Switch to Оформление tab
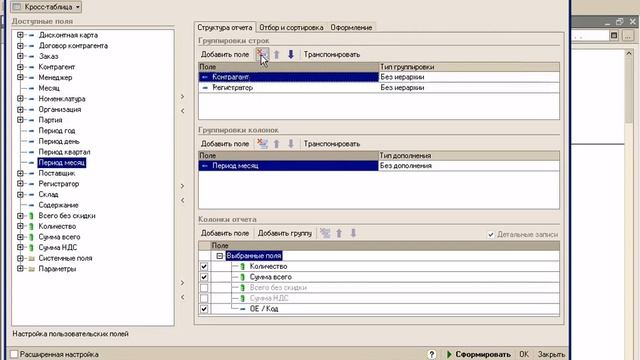This screenshot has height=360, width=640. [x=351, y=27]
